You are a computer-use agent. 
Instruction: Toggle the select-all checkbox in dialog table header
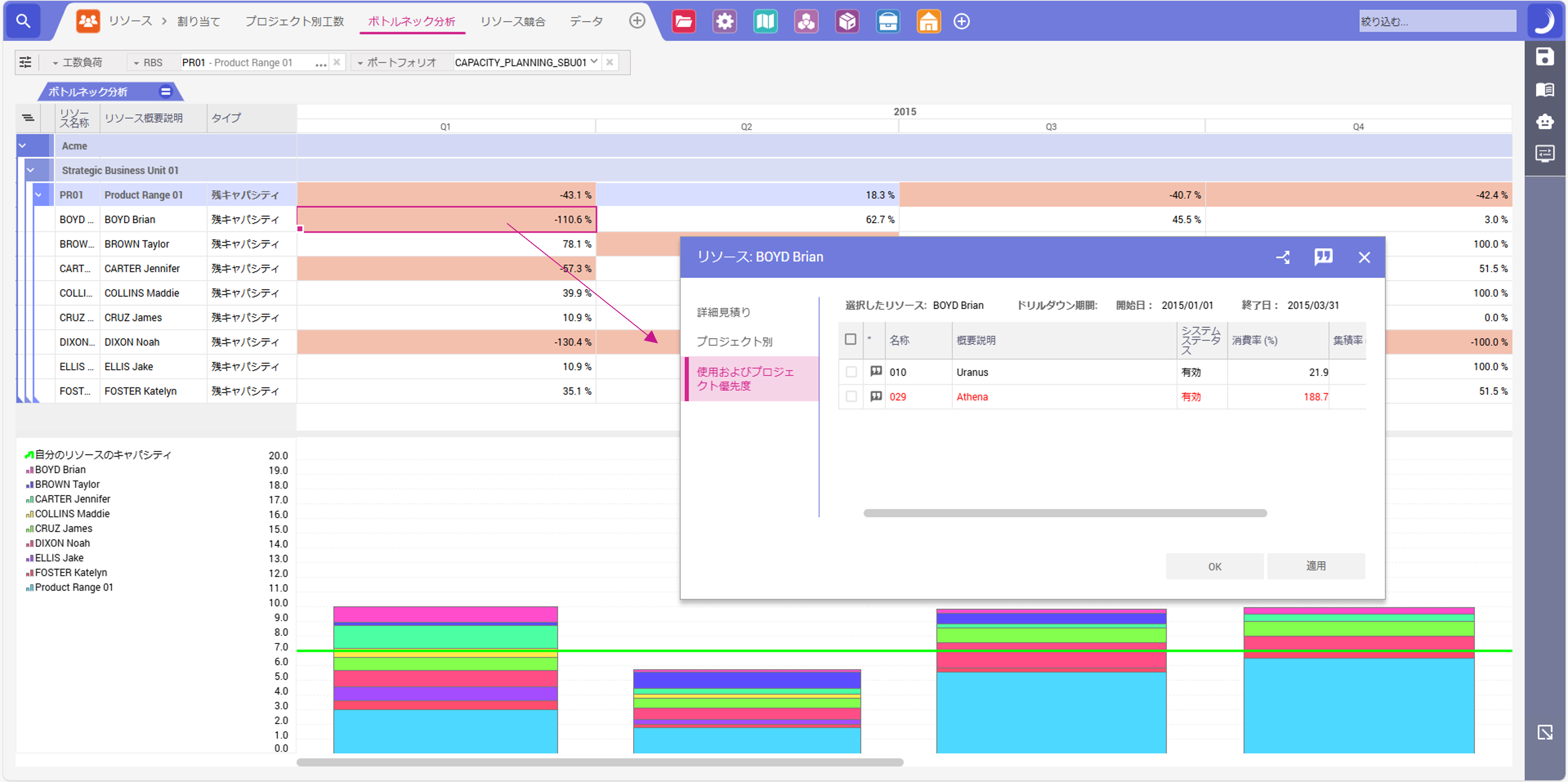coord(850,339)
